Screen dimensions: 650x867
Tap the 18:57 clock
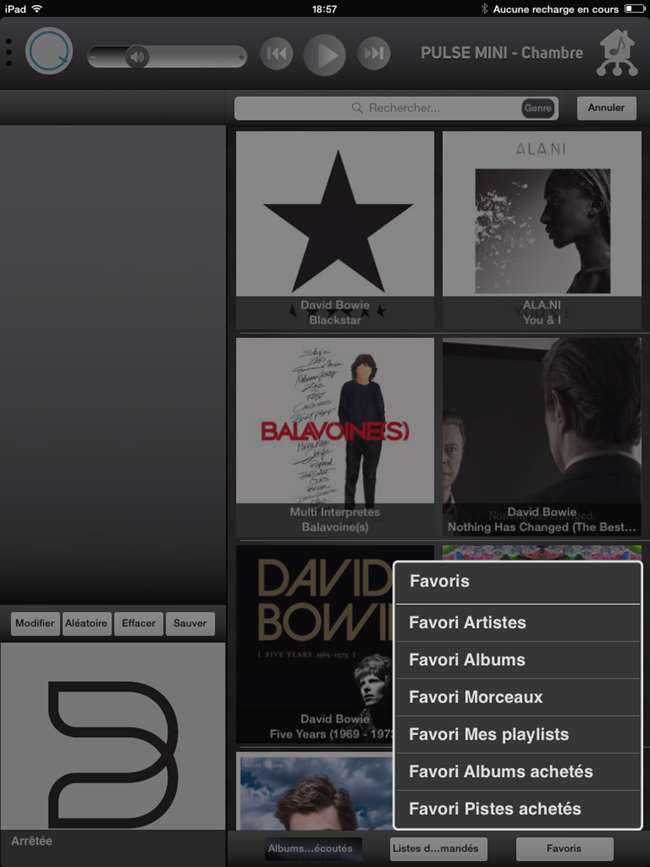(324, 9)
